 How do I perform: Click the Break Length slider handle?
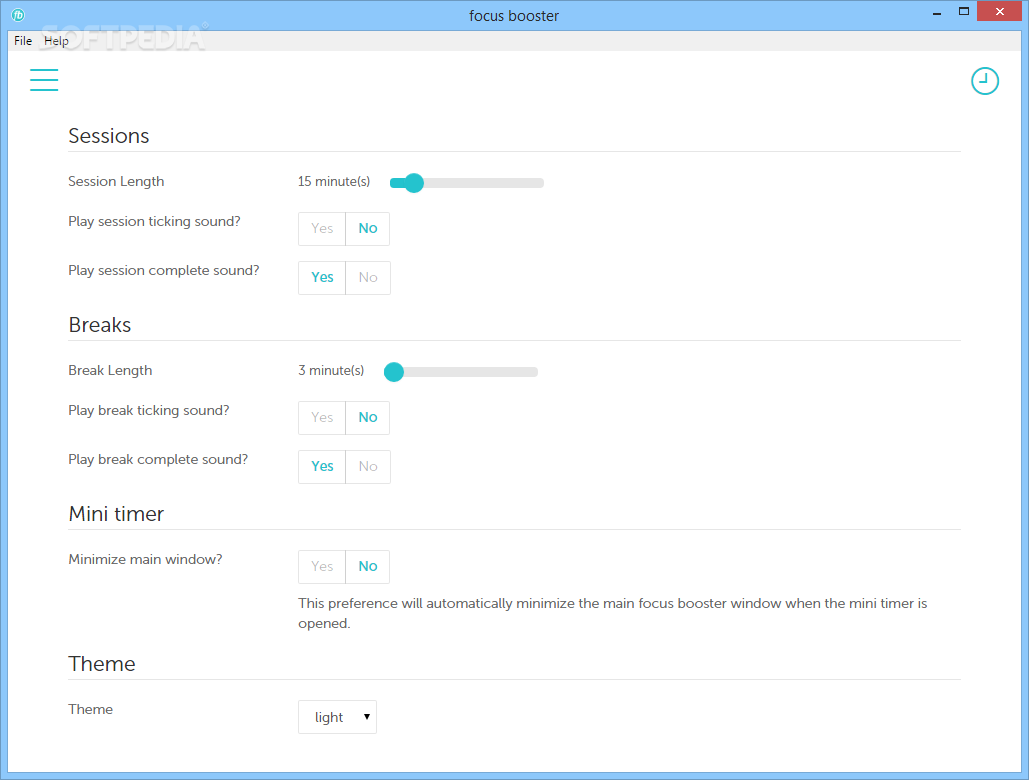[x=394, y=372]
